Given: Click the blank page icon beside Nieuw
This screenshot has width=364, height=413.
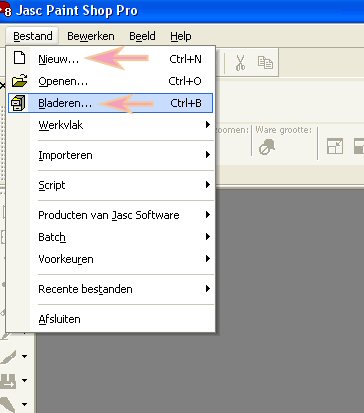Looking at the screenshot, I should coord(19,58).
